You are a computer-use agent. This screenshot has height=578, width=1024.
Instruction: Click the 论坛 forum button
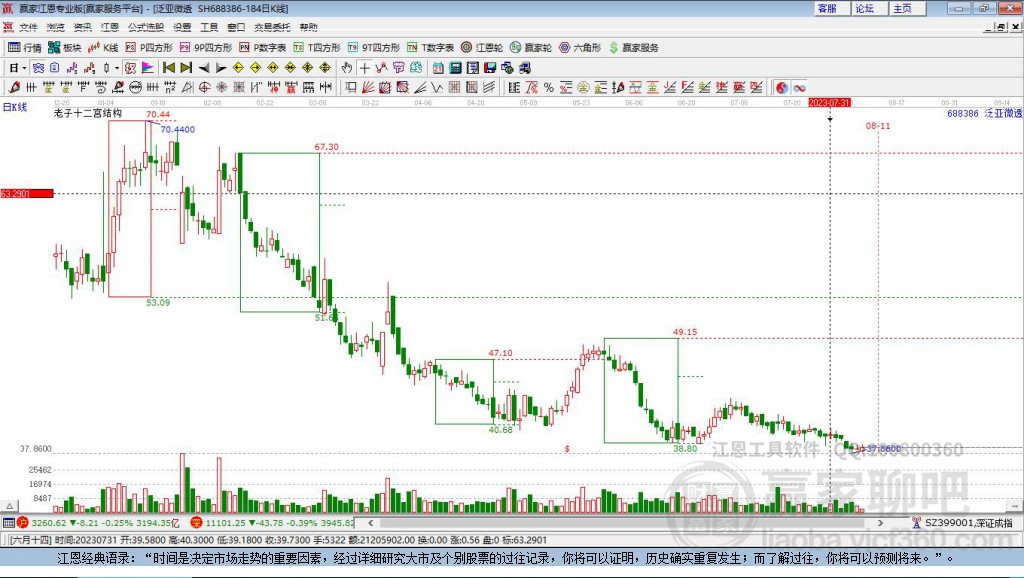869,8
